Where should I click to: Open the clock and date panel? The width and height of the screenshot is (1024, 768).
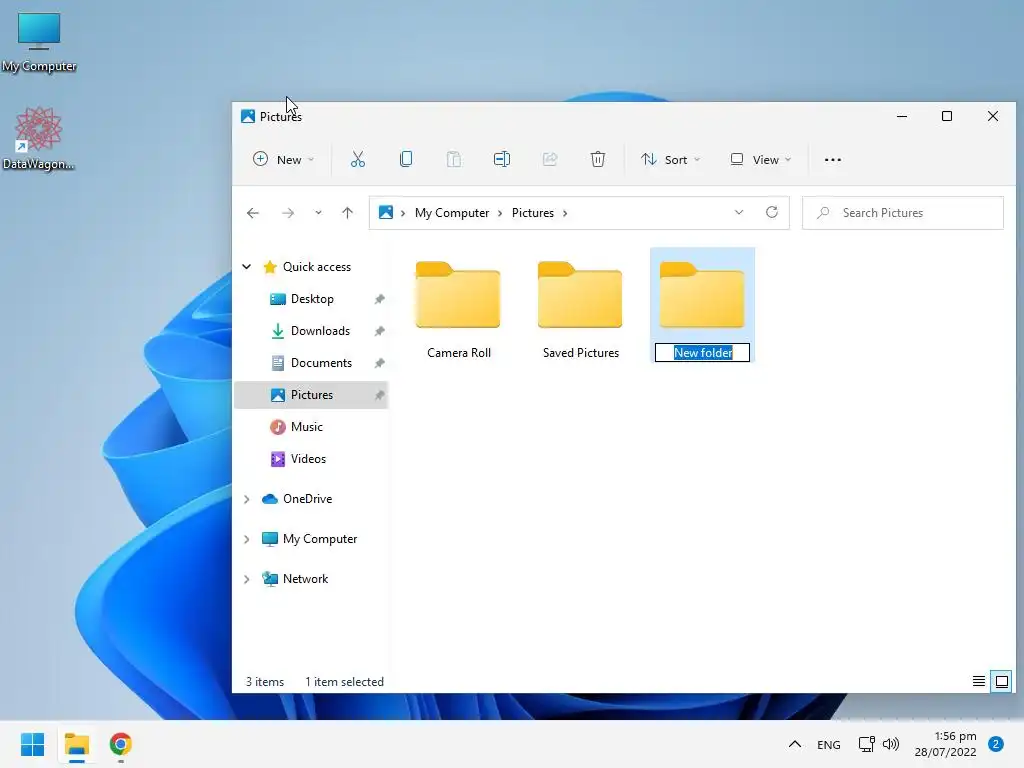(x=945, y=744)
